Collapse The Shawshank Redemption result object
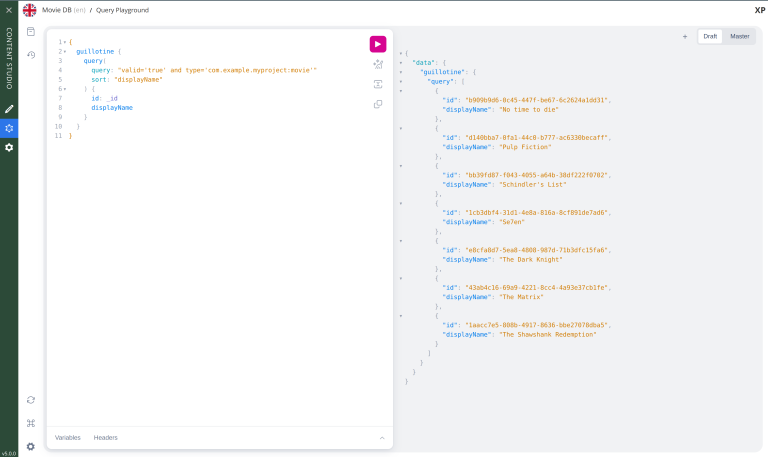Viewport: 768px width, 457px height. 401,316
